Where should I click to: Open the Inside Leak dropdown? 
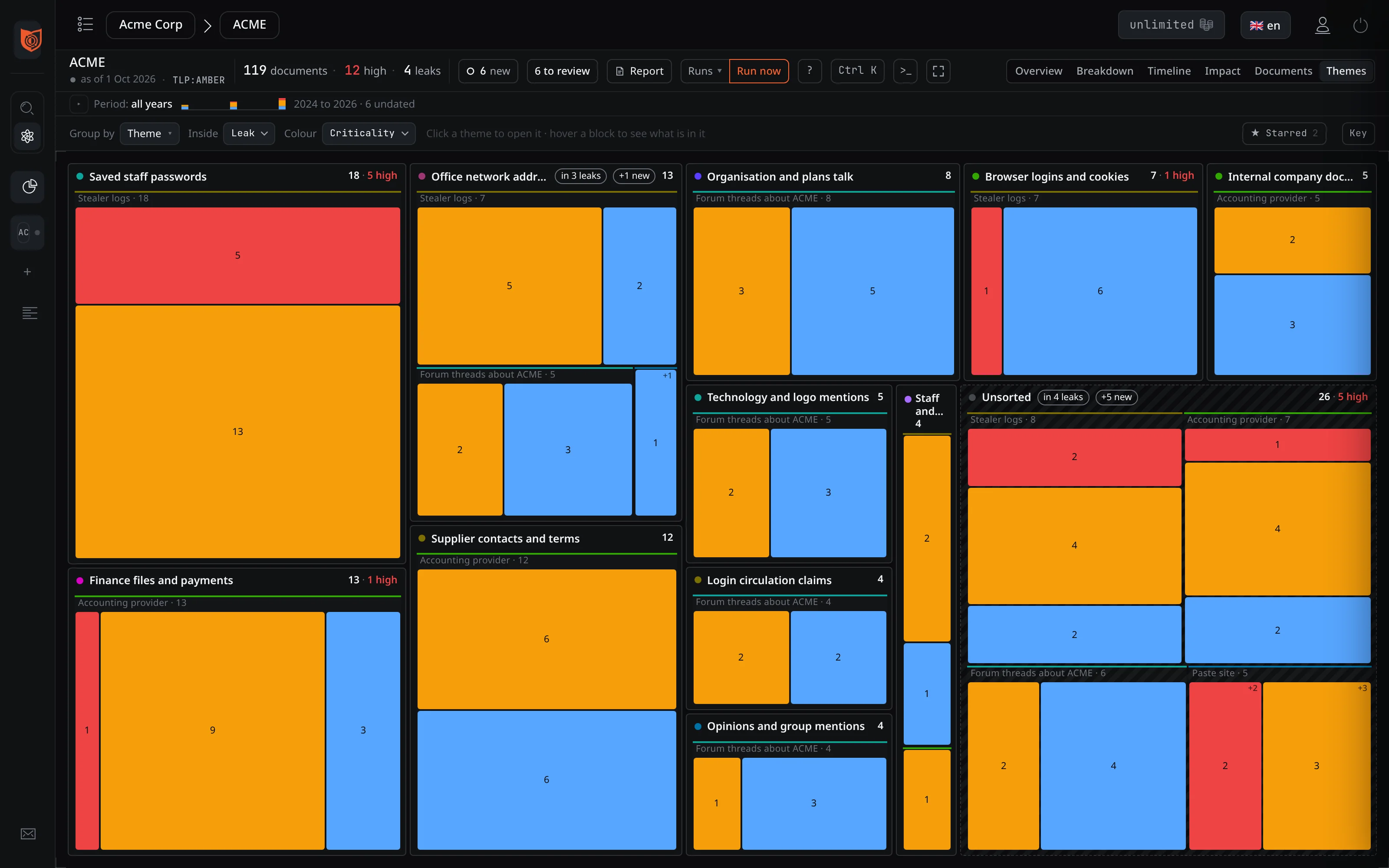[249, 133]
